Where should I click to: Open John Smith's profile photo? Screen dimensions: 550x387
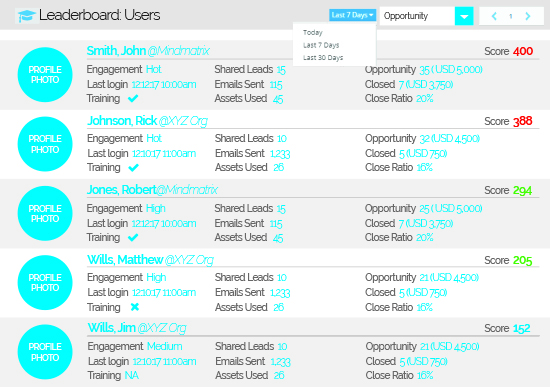[x=45, y=75]
